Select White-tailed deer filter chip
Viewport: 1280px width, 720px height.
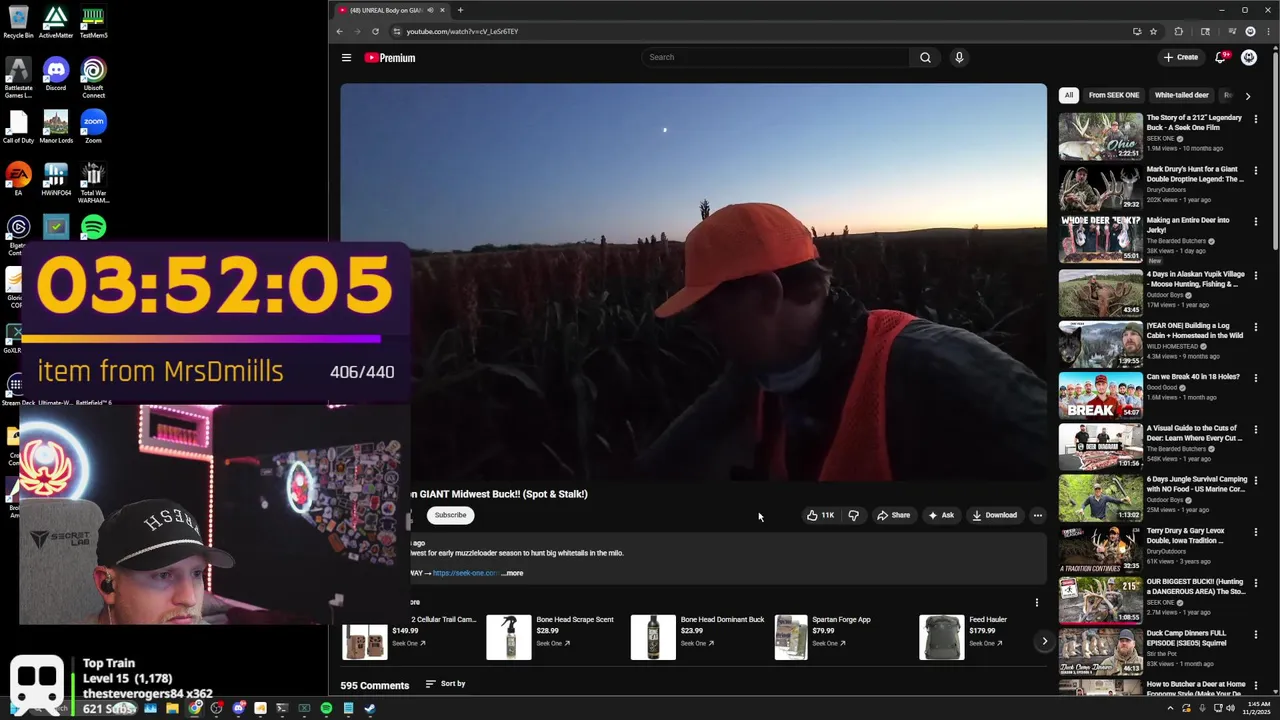1182,95
